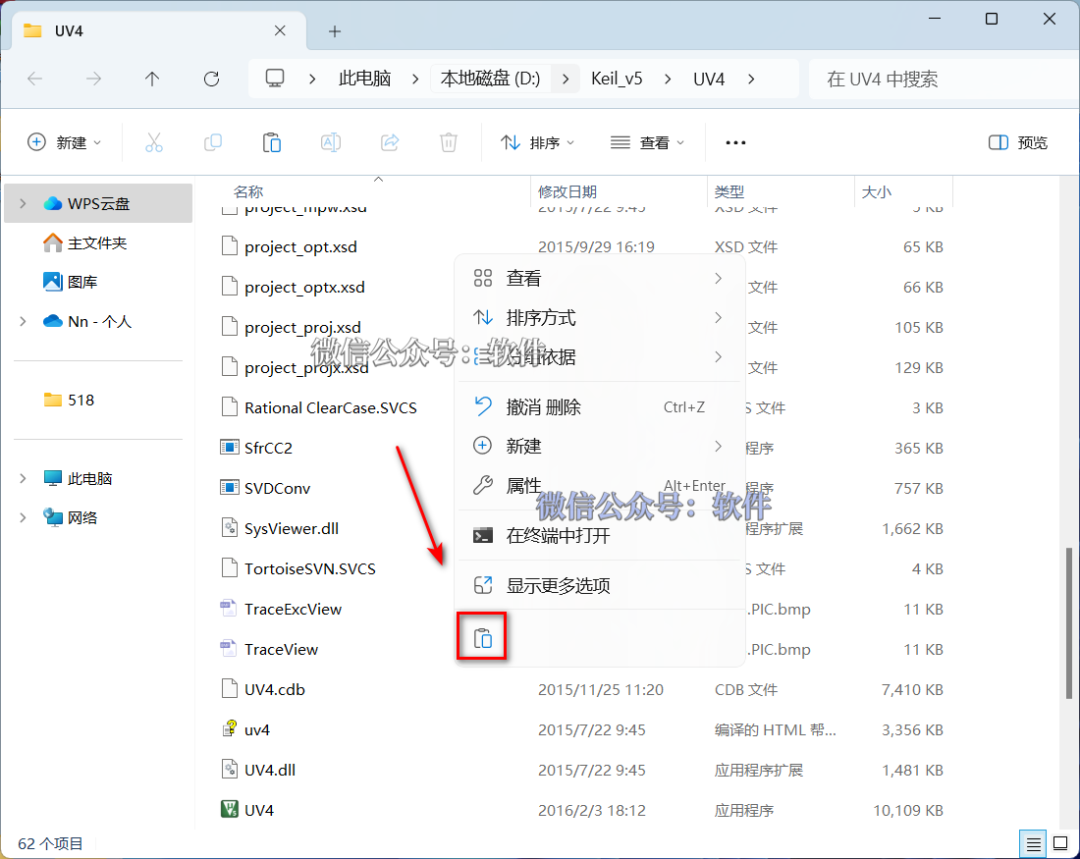Click the paste icon in context menu
This screenshot has height=859, width=1080.
pos(483,639)
